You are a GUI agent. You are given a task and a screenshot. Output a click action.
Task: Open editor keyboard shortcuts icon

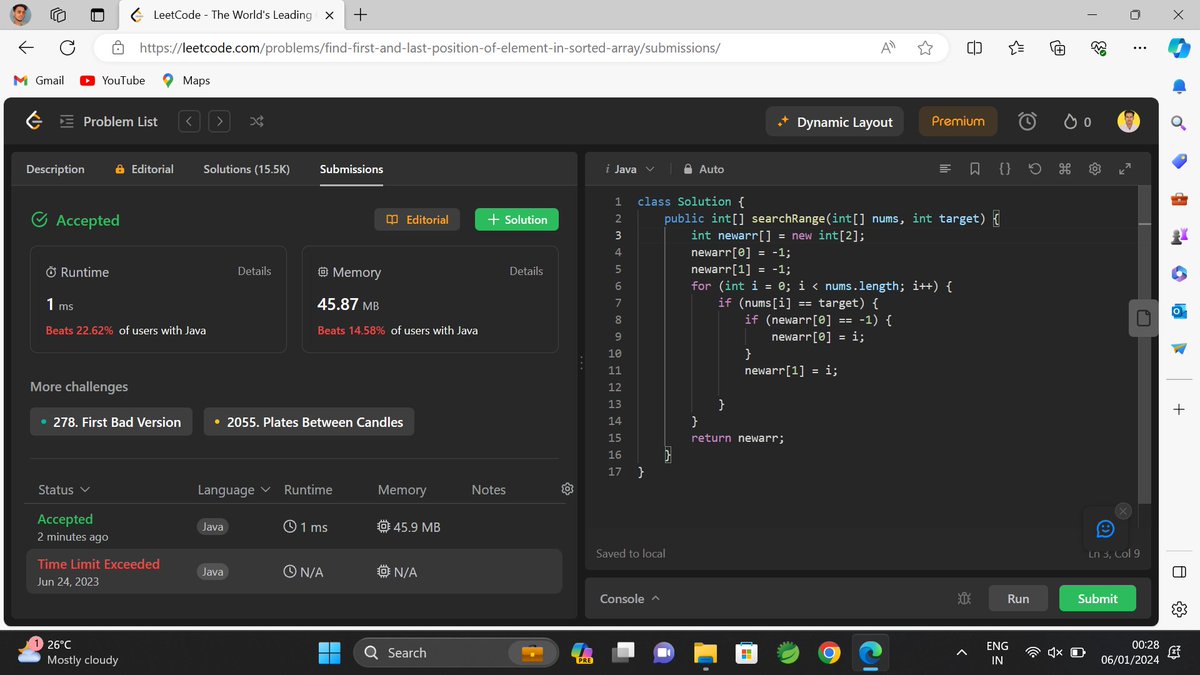point(1065,169)
